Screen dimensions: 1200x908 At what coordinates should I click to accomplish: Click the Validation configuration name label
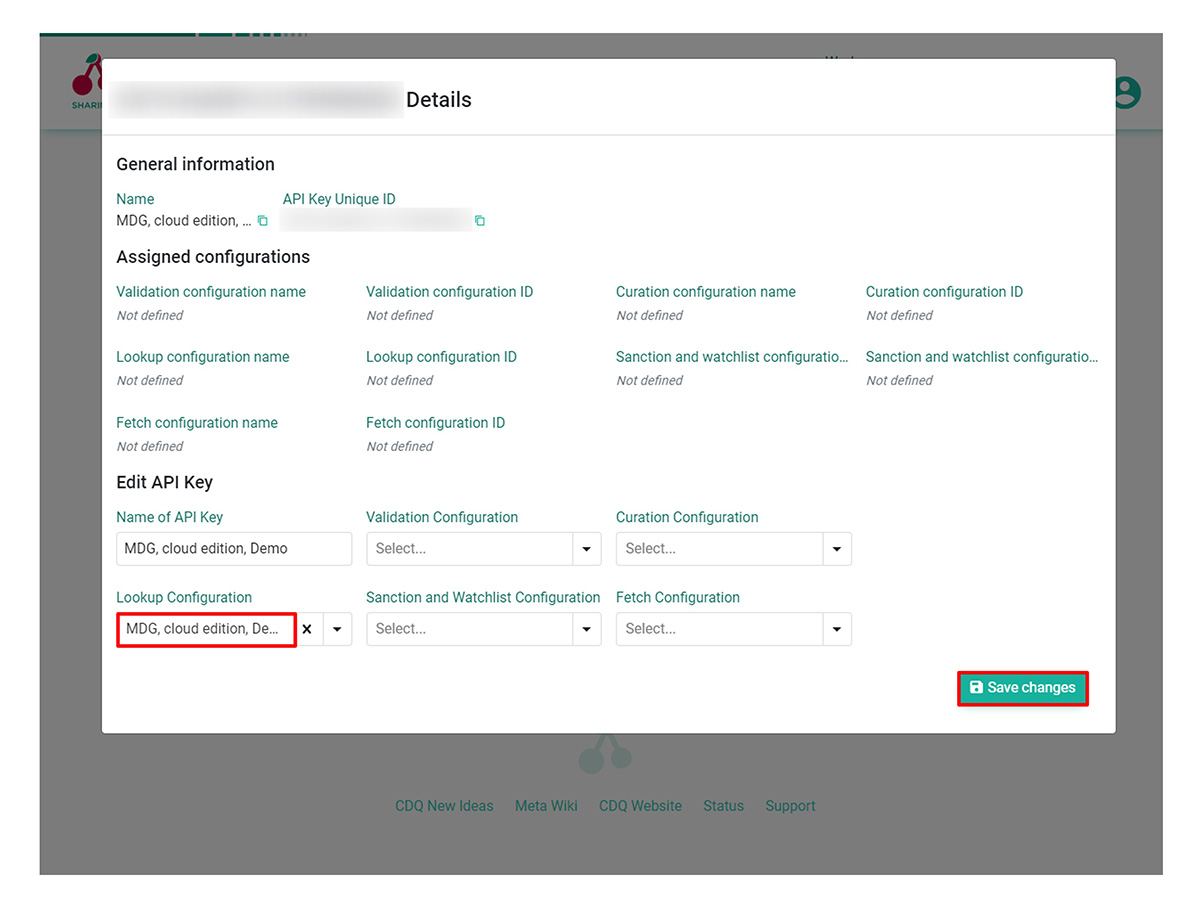(211, 292)
